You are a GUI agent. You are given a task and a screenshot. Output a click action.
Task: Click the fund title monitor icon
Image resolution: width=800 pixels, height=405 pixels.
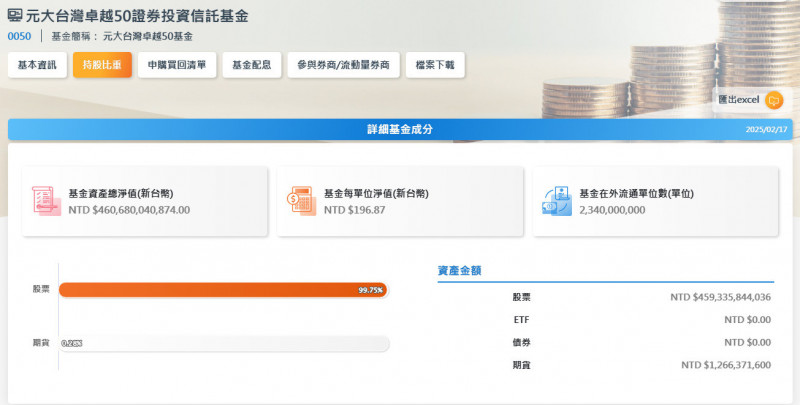pos(15,15)
